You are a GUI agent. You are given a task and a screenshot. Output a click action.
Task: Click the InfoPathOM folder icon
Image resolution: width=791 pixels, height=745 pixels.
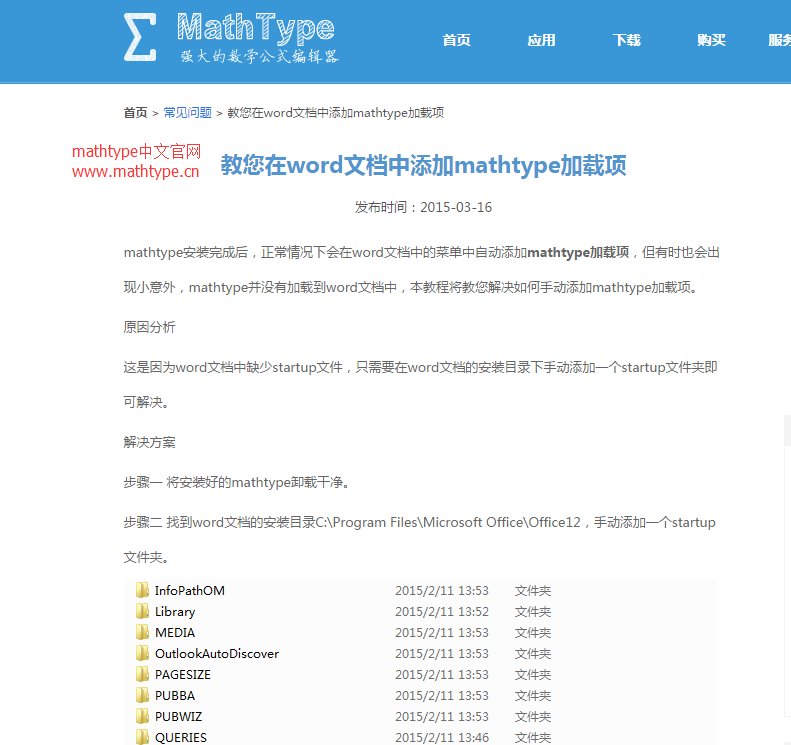142,590
